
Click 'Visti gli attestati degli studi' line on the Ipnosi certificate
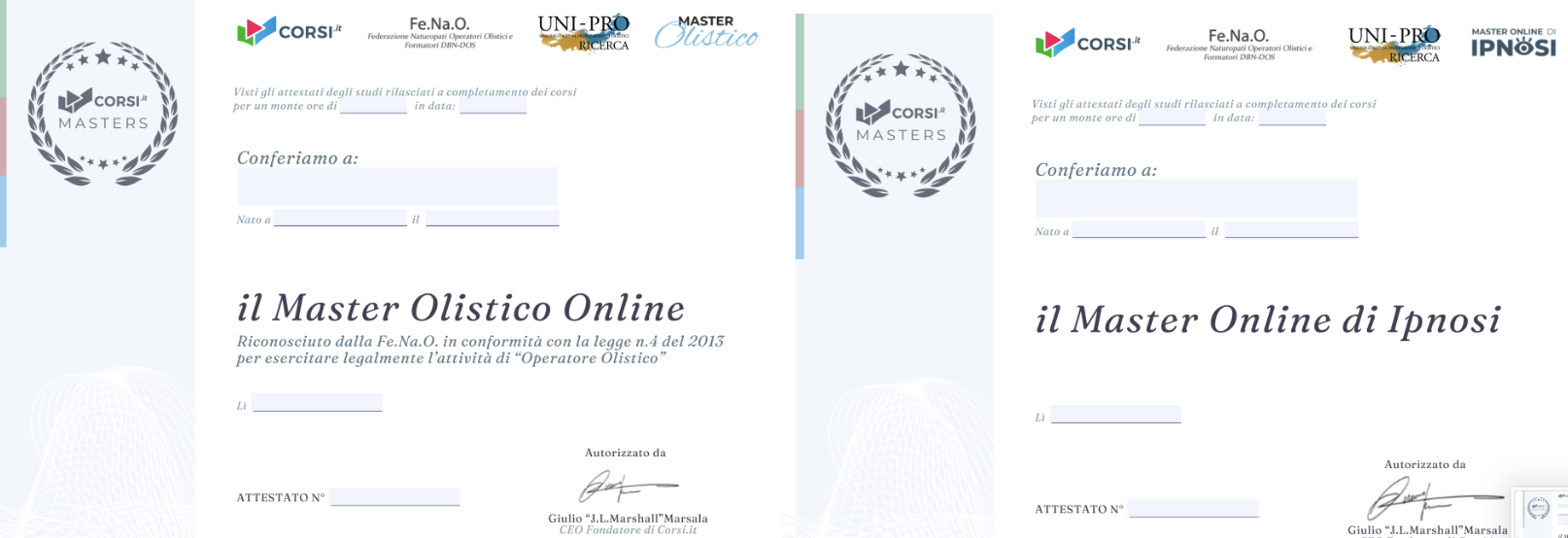(x=1204, y=104)
